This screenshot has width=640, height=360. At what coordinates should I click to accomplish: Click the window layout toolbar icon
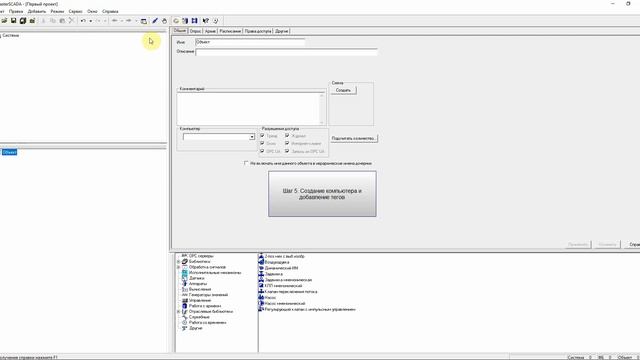point(144,21)
